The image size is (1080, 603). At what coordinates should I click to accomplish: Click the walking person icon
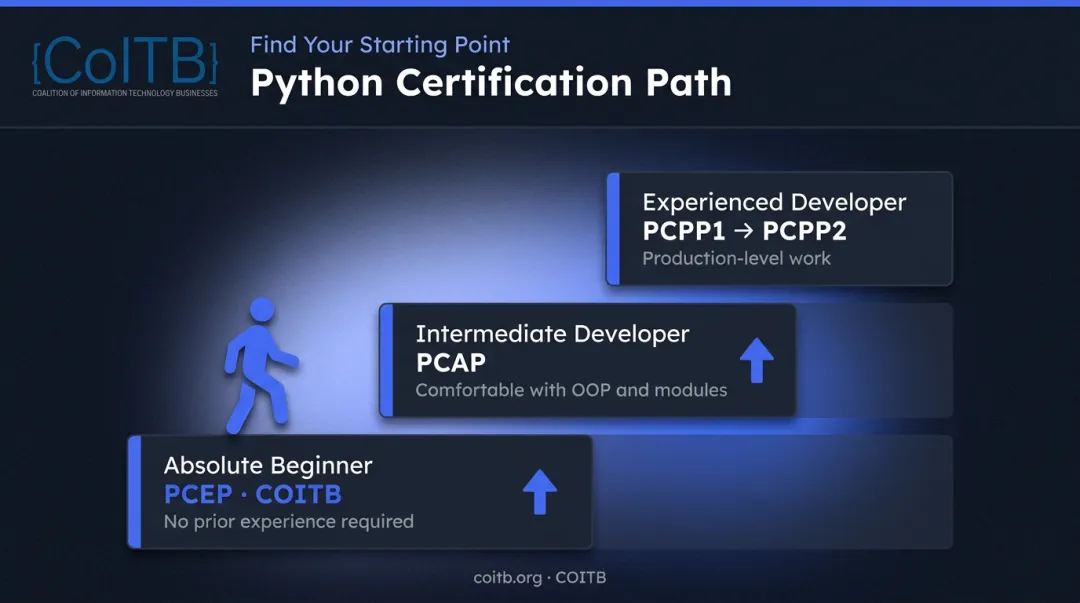pos(260,365)
